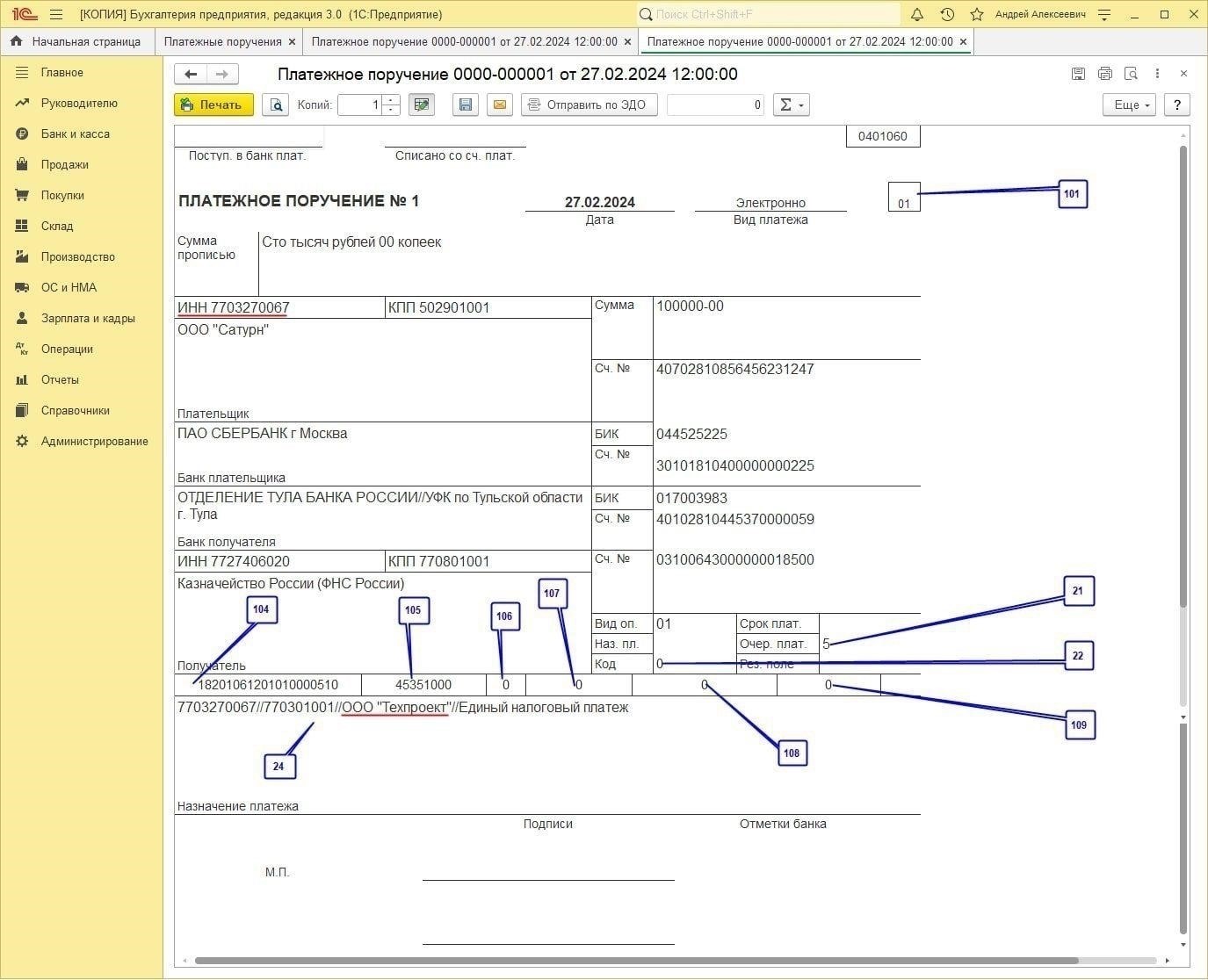Image resolution: width=1208 pixels, height=980 pixels.
Task: Click user name Андрей Алексеевич
Action: (1040, 14)
